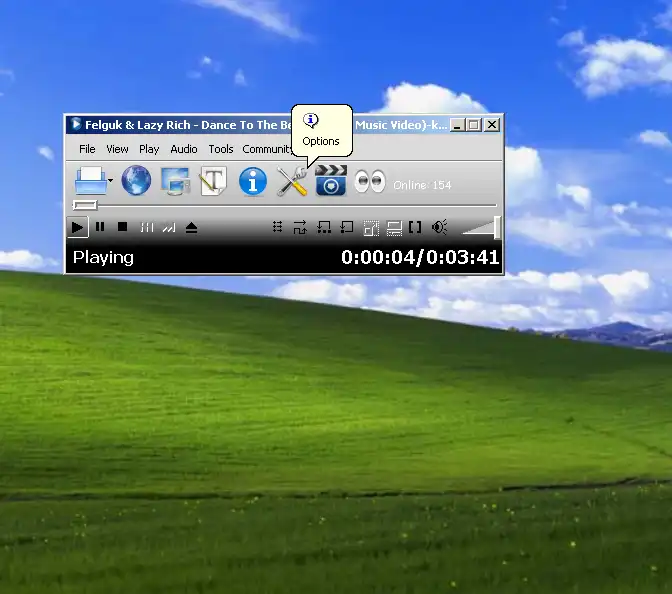Open the Audio menu

pyautogui.click(x=184, y=149)
